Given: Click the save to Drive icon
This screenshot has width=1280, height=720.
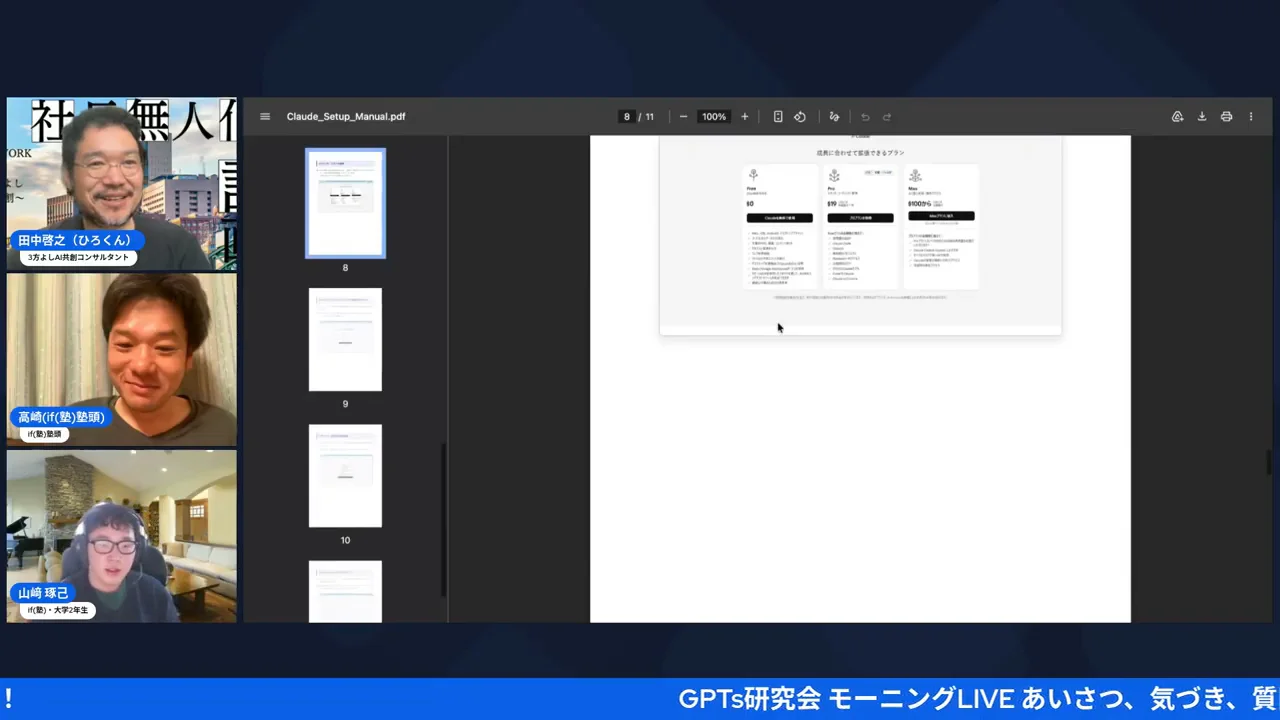Looking at the screenshot, I should click(x=1178, y=117).
